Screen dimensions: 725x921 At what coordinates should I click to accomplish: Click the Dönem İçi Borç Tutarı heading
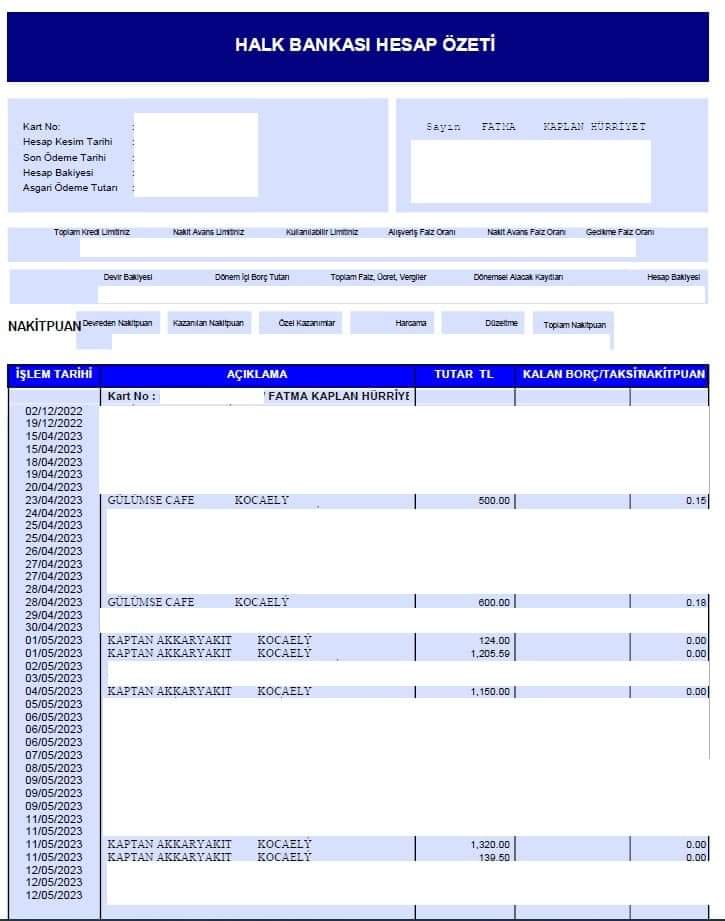point(252,277)
